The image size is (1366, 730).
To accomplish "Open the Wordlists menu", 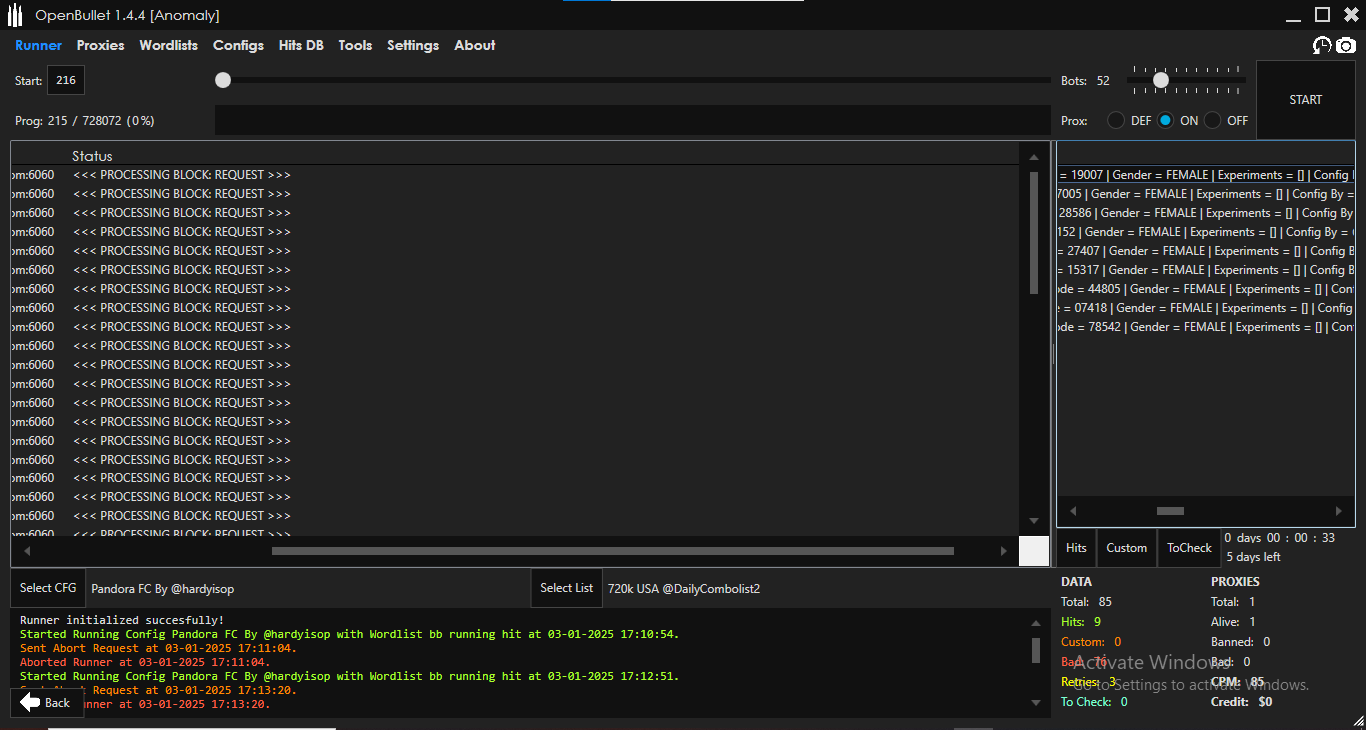I will click(168, 45).
